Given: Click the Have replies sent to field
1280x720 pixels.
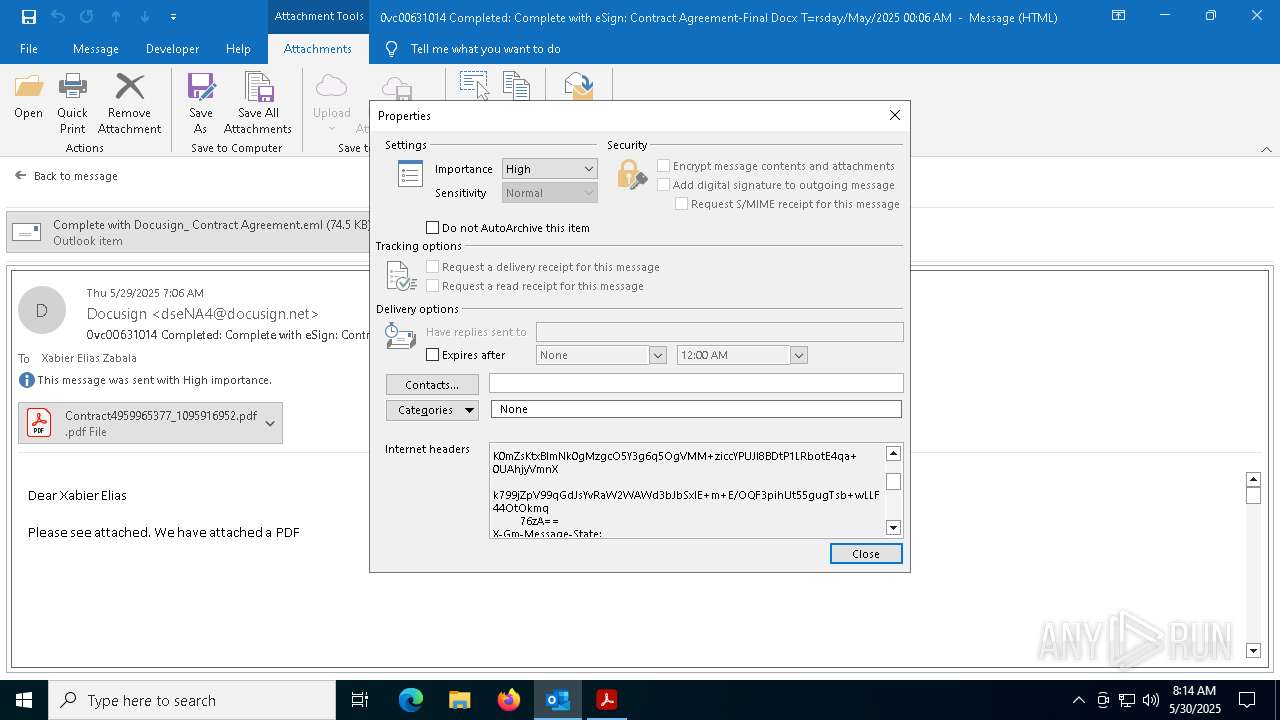Looking at the screenshot, I should (719, 332).
